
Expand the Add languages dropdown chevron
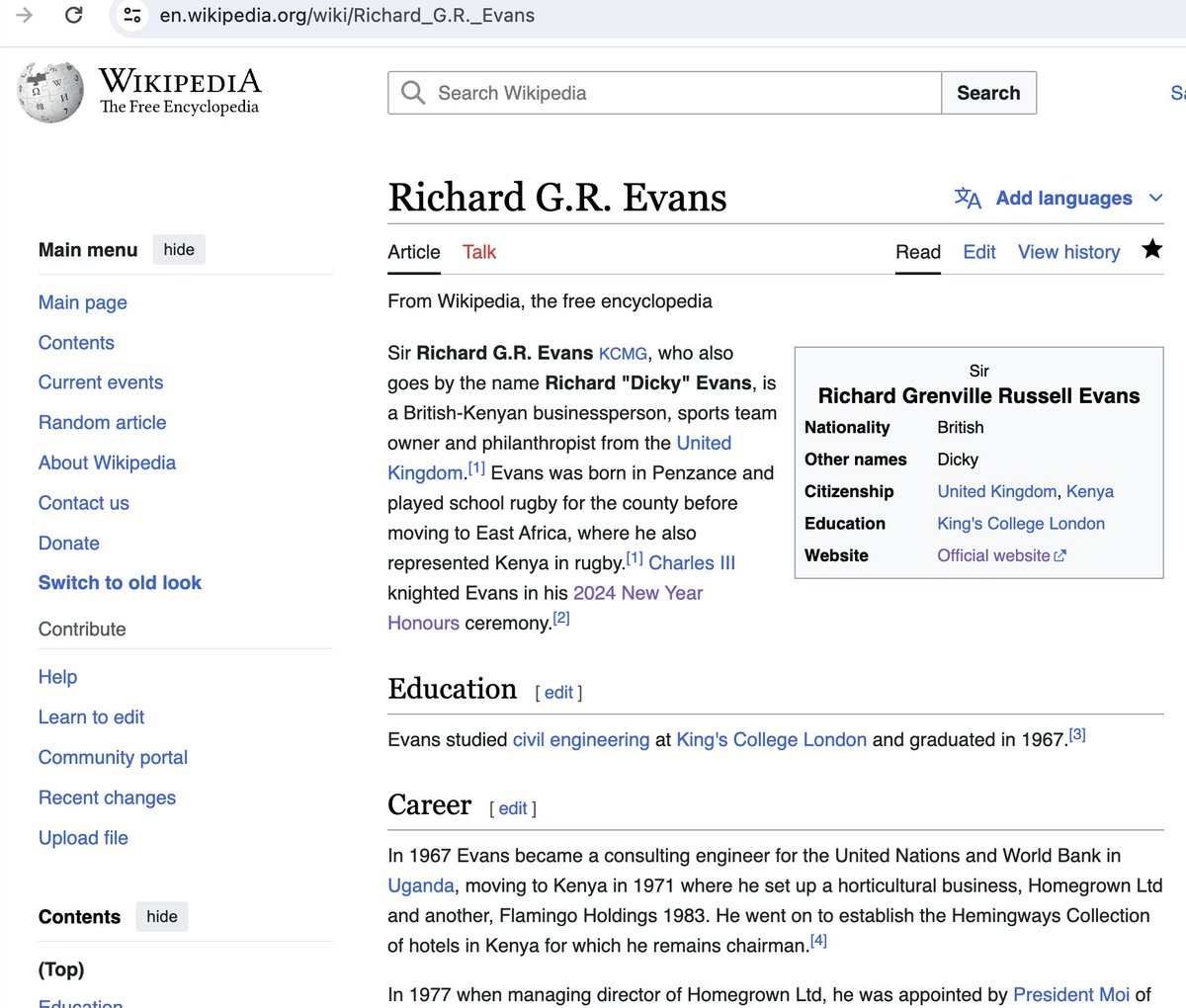(x=1155, y=198)
